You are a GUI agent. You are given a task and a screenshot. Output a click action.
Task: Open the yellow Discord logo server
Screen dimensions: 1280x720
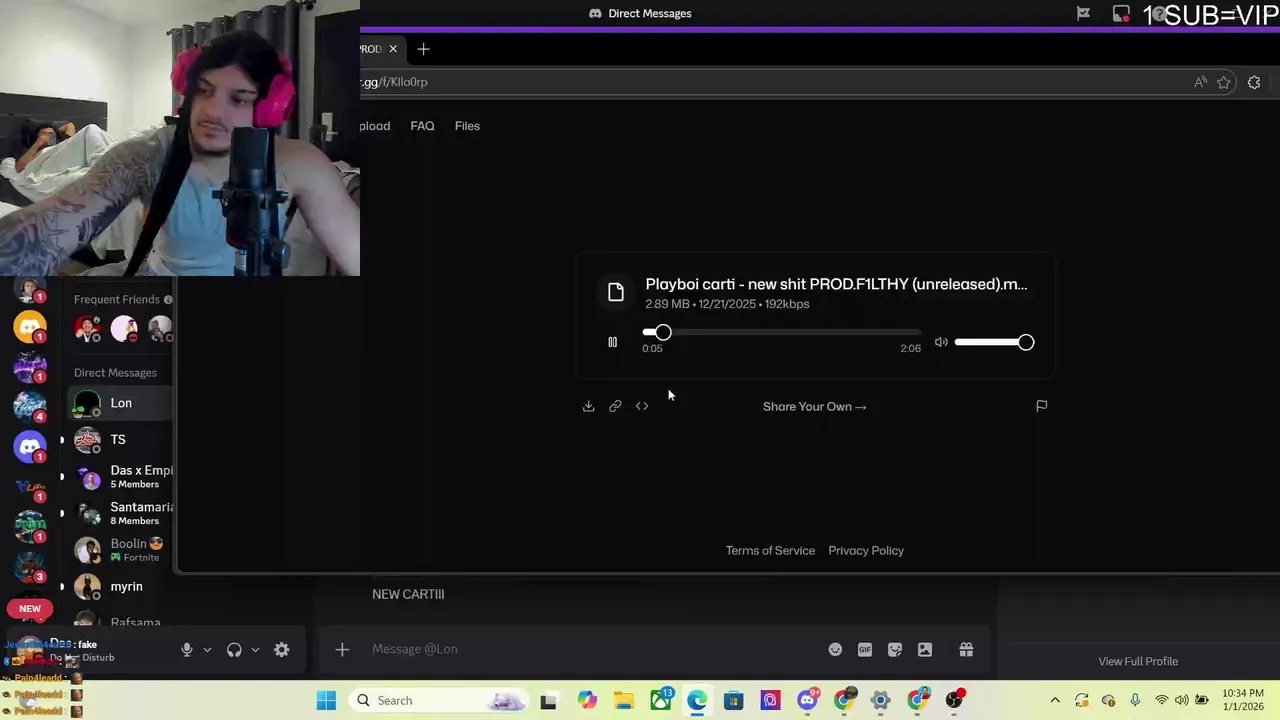pos(29,327)
